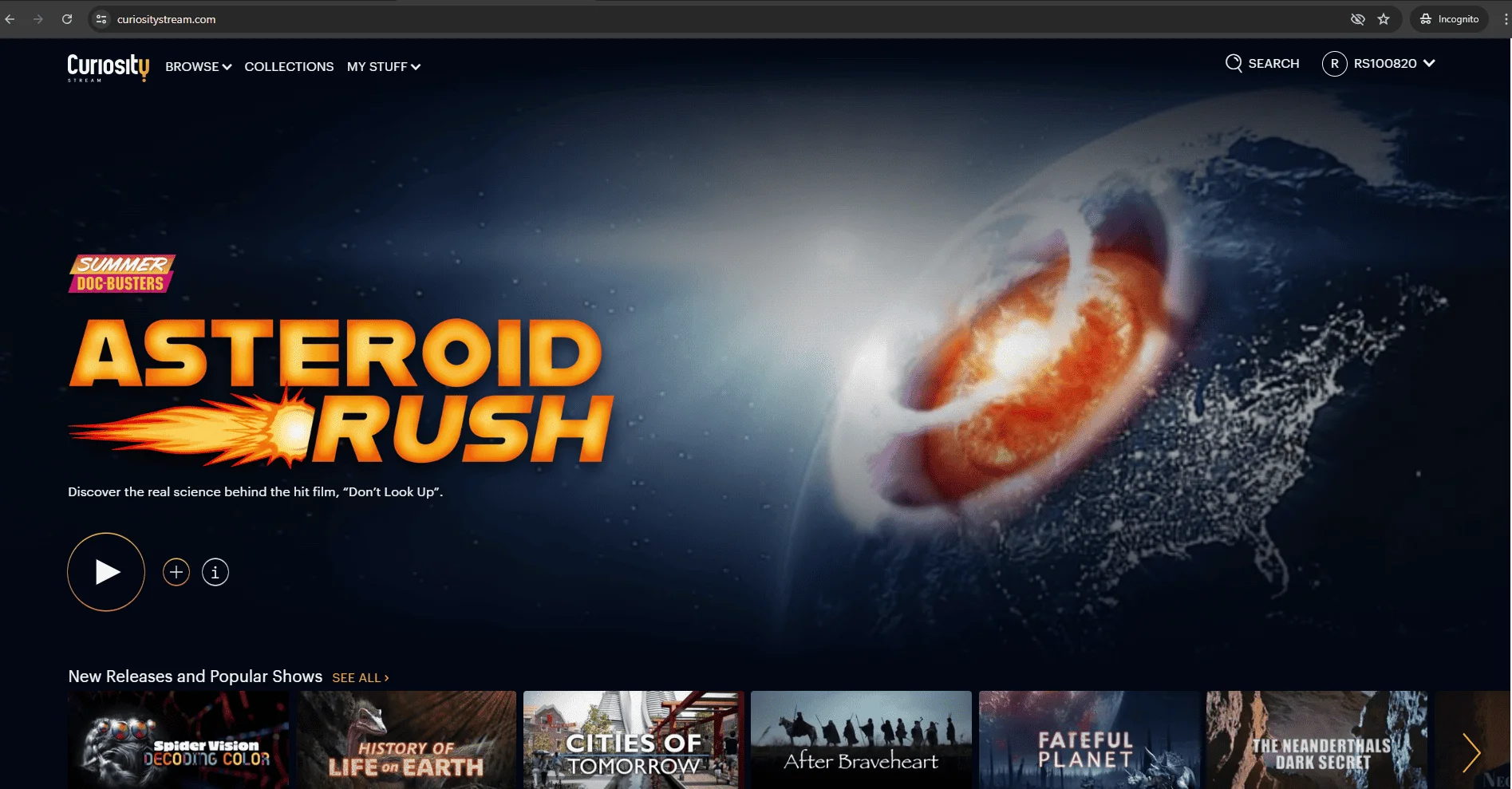
Task: Open the COLLECTIONS page
Action: pos(289,67)
